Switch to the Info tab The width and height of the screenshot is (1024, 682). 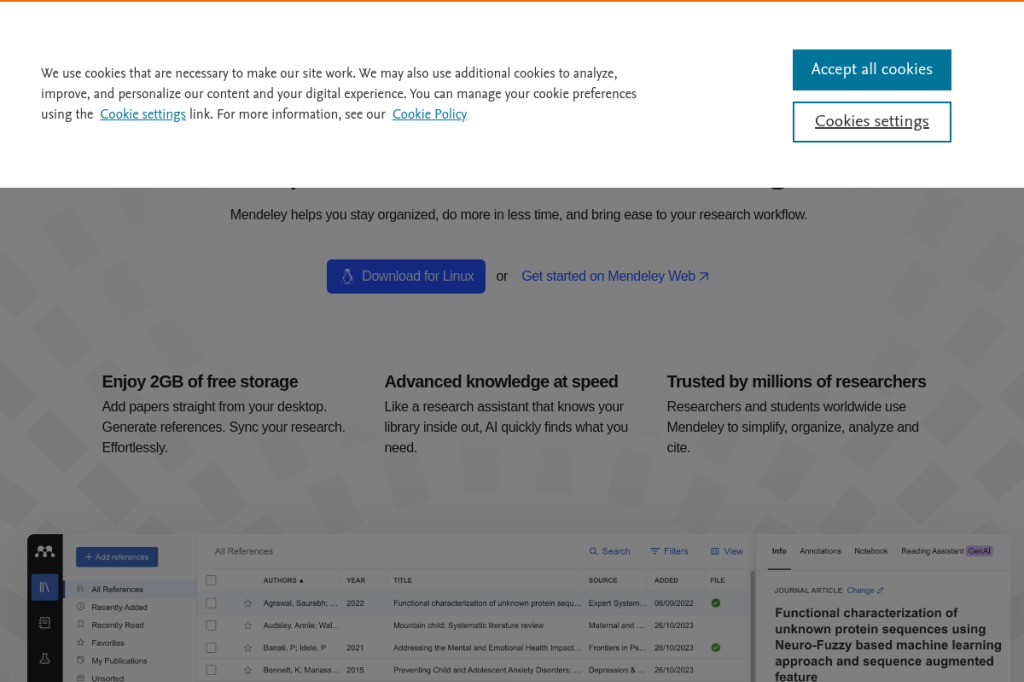point(779,551)
